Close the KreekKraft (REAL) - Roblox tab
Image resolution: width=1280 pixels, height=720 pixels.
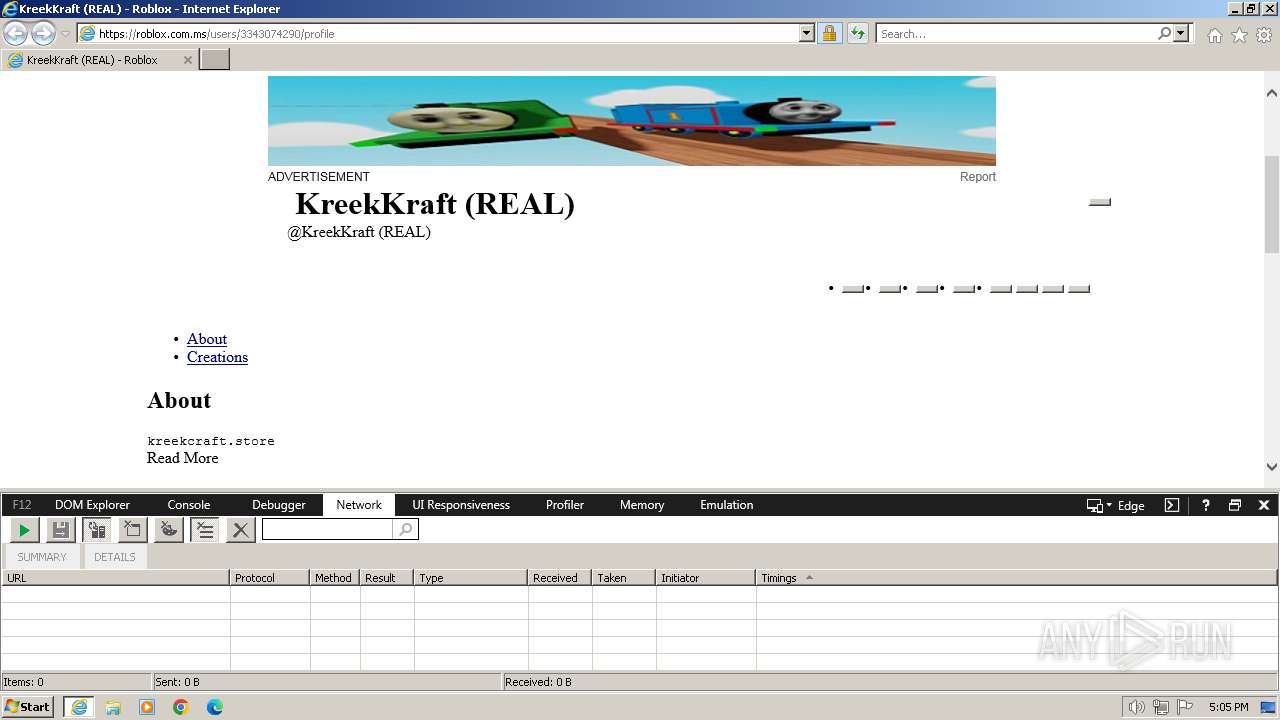click(x=187, y=60)
